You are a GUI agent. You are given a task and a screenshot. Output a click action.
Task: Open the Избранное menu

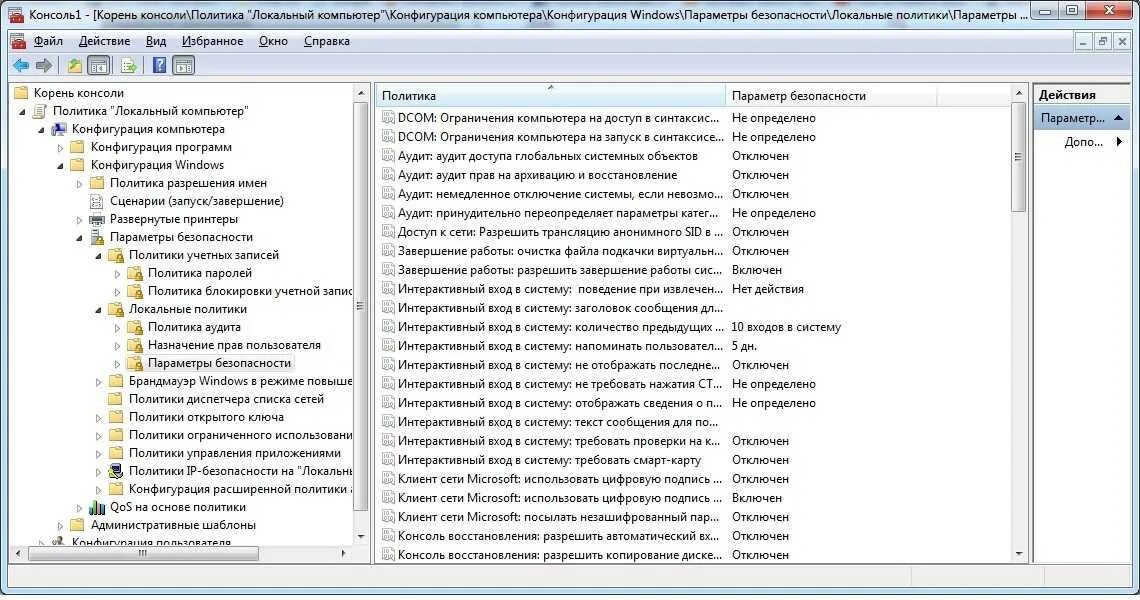(x=212, y=41)
